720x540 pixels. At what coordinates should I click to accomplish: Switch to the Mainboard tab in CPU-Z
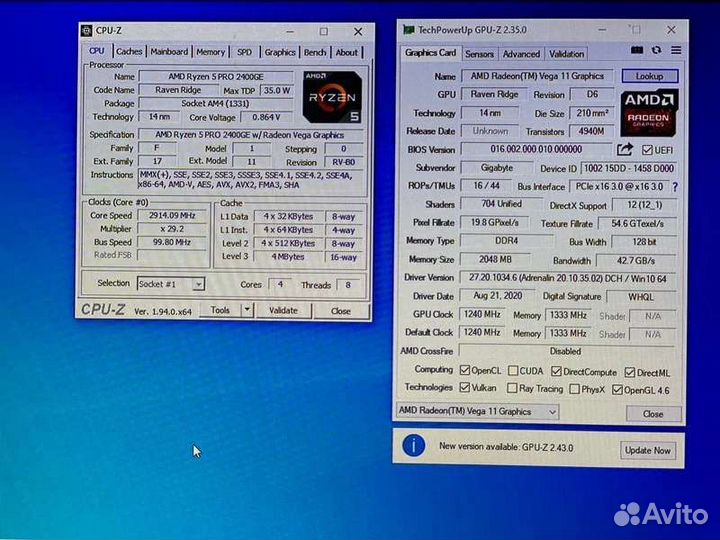coord(169,52)
